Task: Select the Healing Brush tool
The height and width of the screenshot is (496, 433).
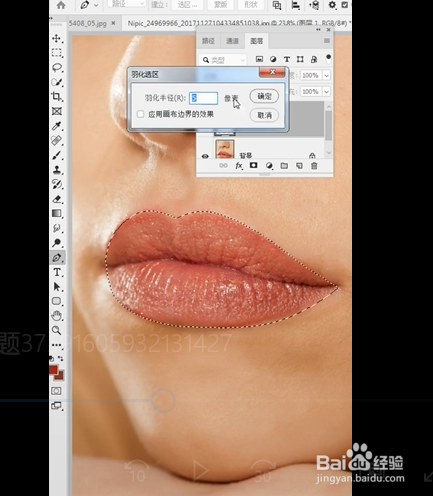Action: click(x=57, y=140)
